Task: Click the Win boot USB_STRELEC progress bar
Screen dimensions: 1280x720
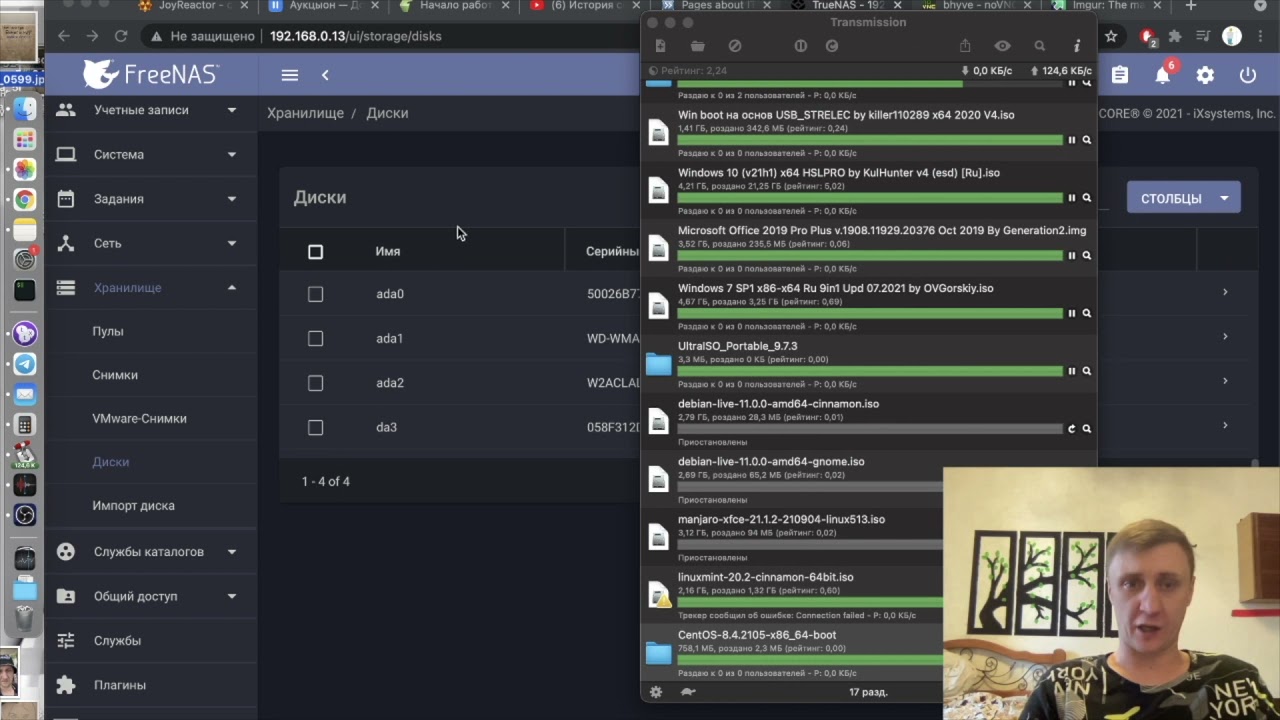Action: click(x=870, y=140)
